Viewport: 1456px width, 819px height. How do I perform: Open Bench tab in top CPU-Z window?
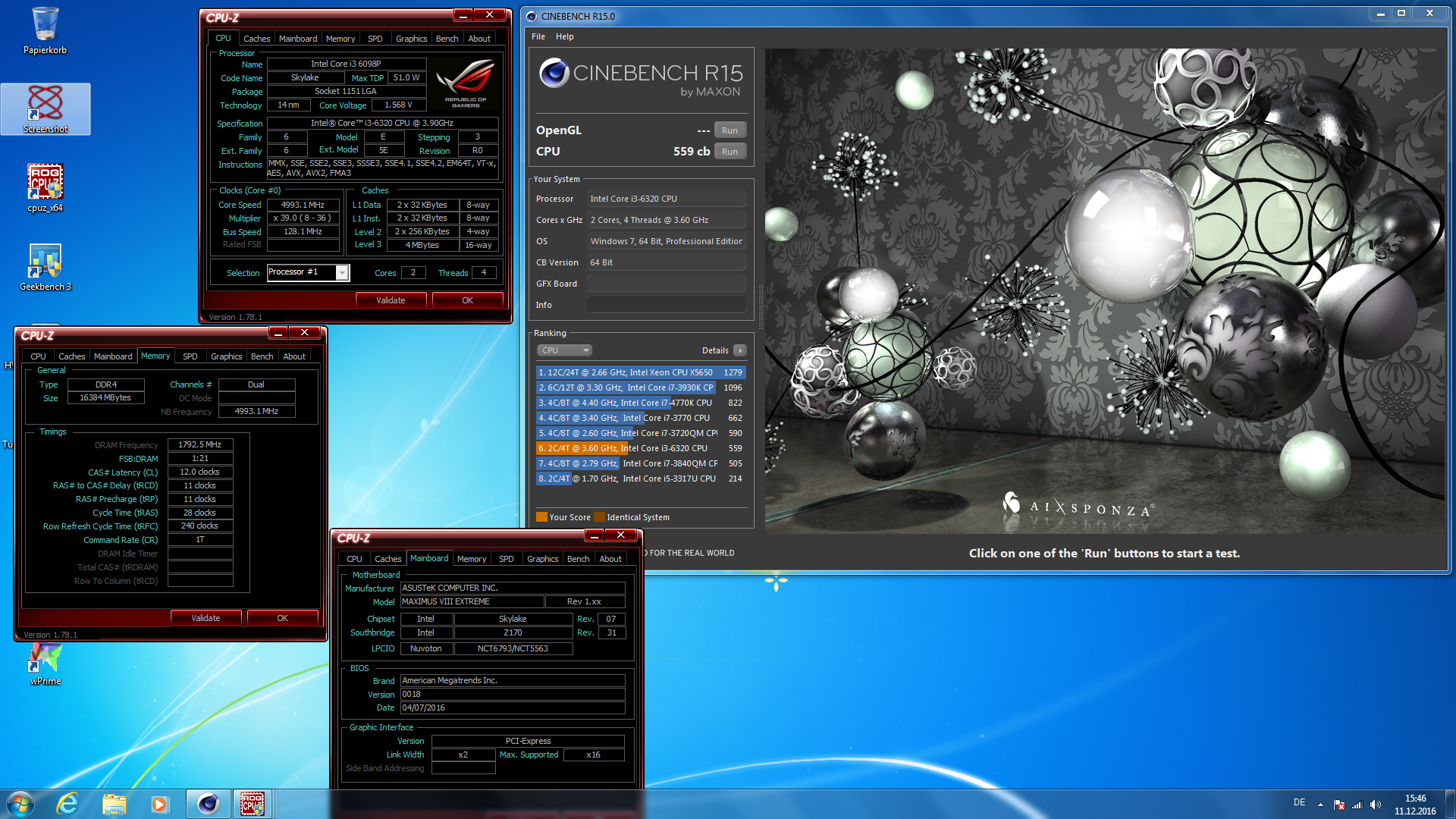tap(447, 39)
